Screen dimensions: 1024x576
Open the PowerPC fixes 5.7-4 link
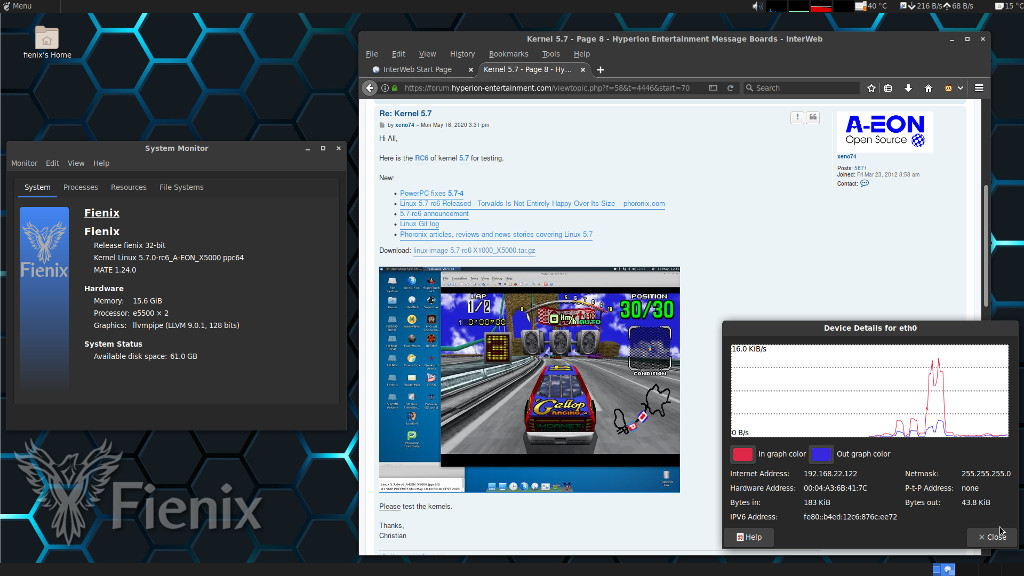coord(432,193)
